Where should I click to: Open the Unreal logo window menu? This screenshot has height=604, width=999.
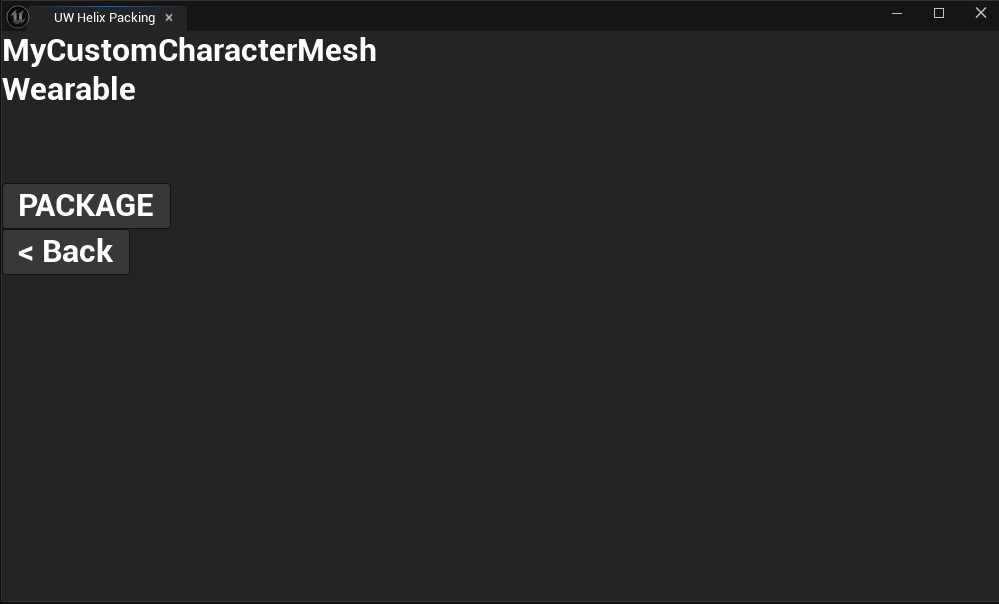[x=18, y=17]
